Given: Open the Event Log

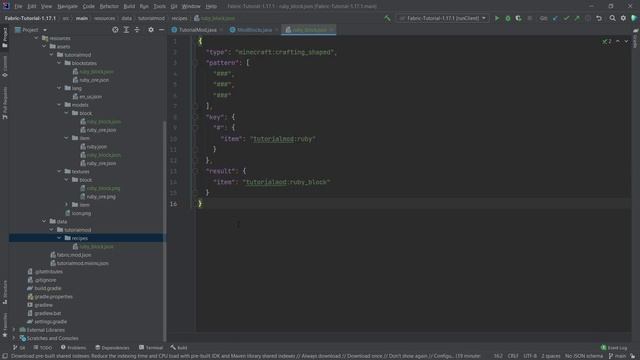Looking at the screenshot, I should 614,348.
